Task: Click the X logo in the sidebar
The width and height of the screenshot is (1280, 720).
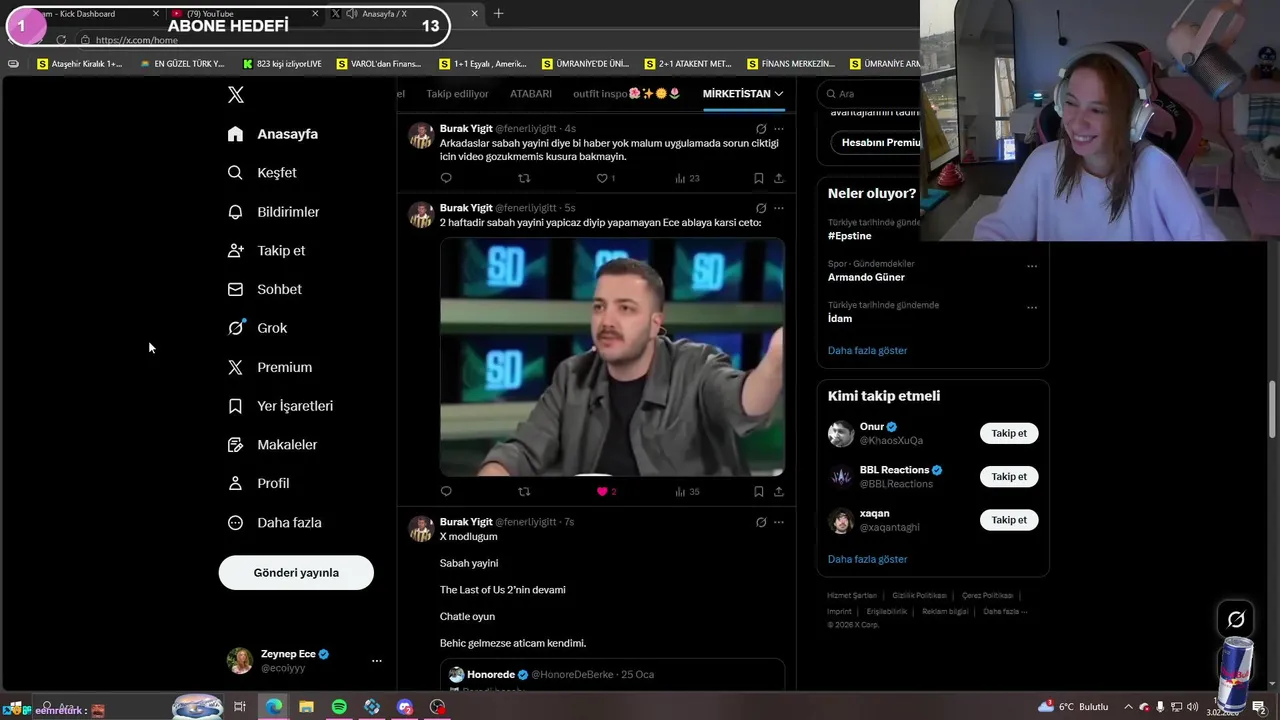Action: [236, 95]
